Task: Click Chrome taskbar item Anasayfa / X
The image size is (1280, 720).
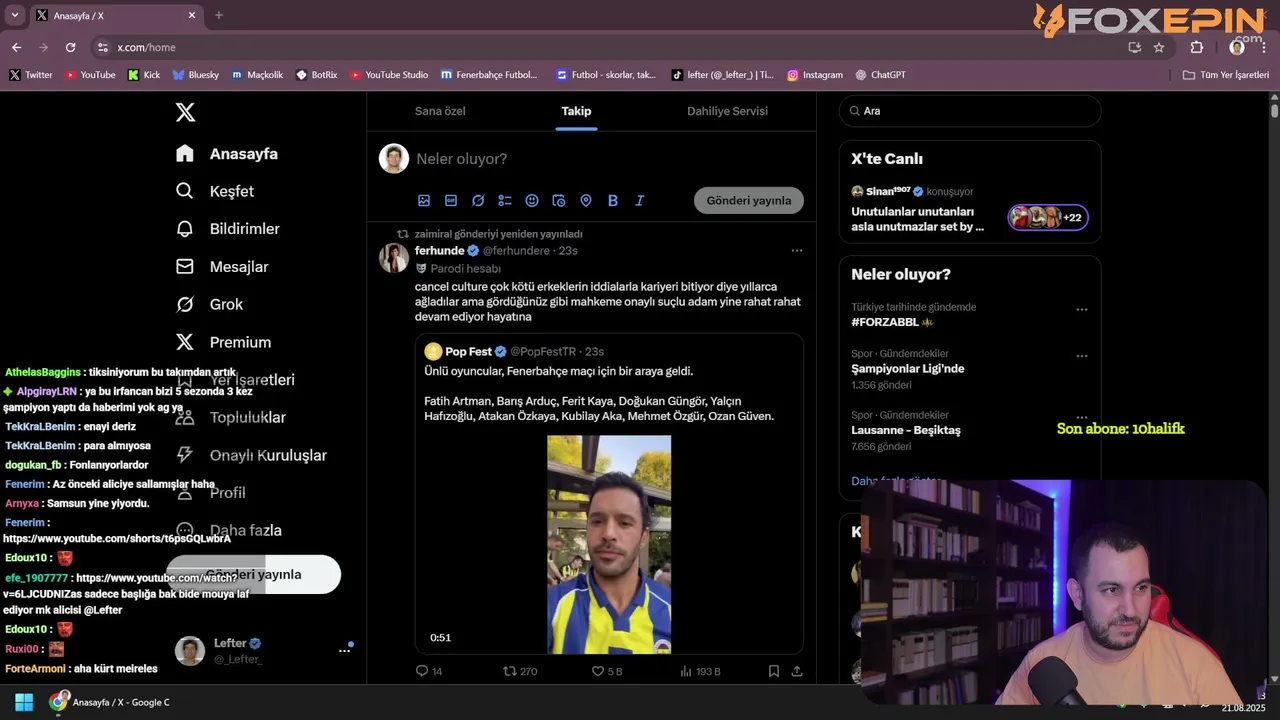Action: pyautogui.click(x=110, y=702)
